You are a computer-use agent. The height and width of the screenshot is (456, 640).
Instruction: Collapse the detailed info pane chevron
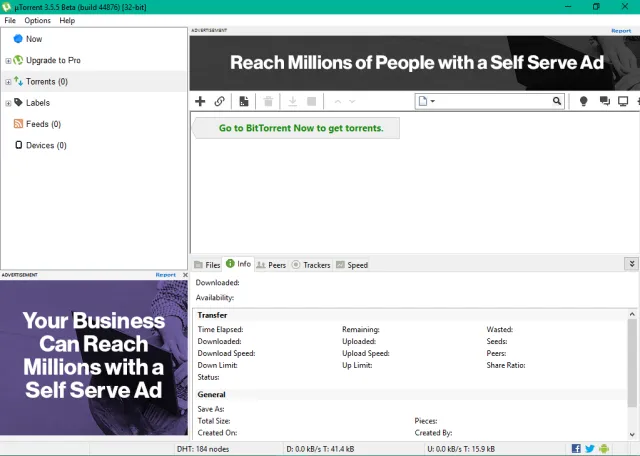631,264
